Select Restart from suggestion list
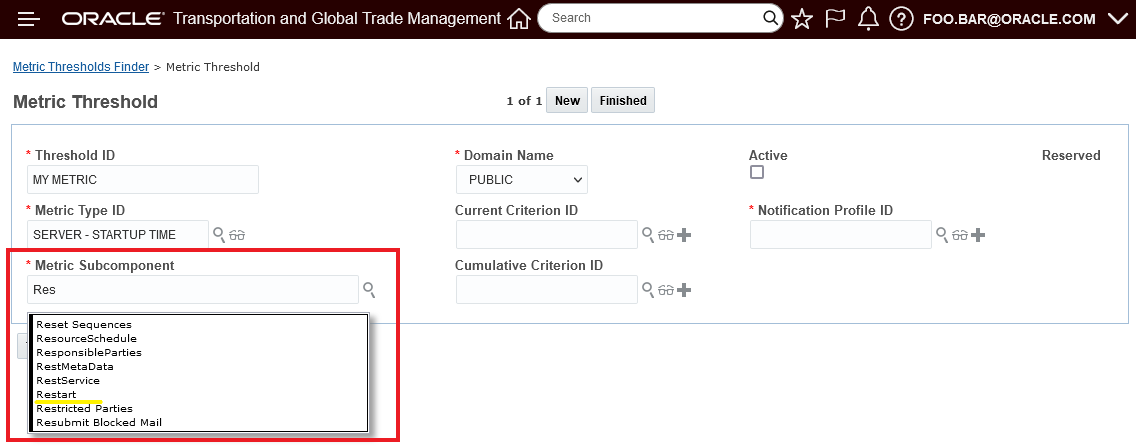 coord(57,395)
